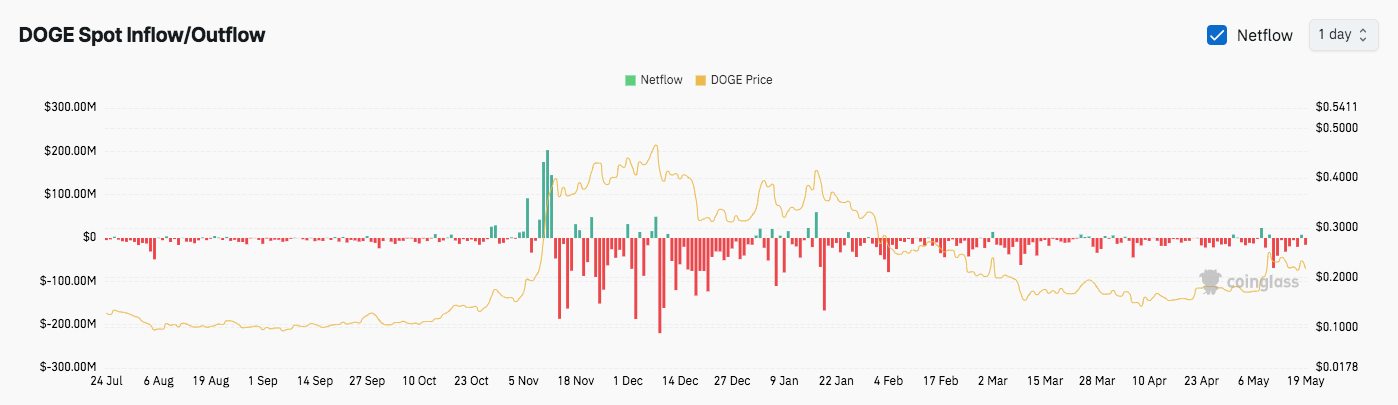
Task: Click the DOGE Price legend label
Action: pos(741,80)
